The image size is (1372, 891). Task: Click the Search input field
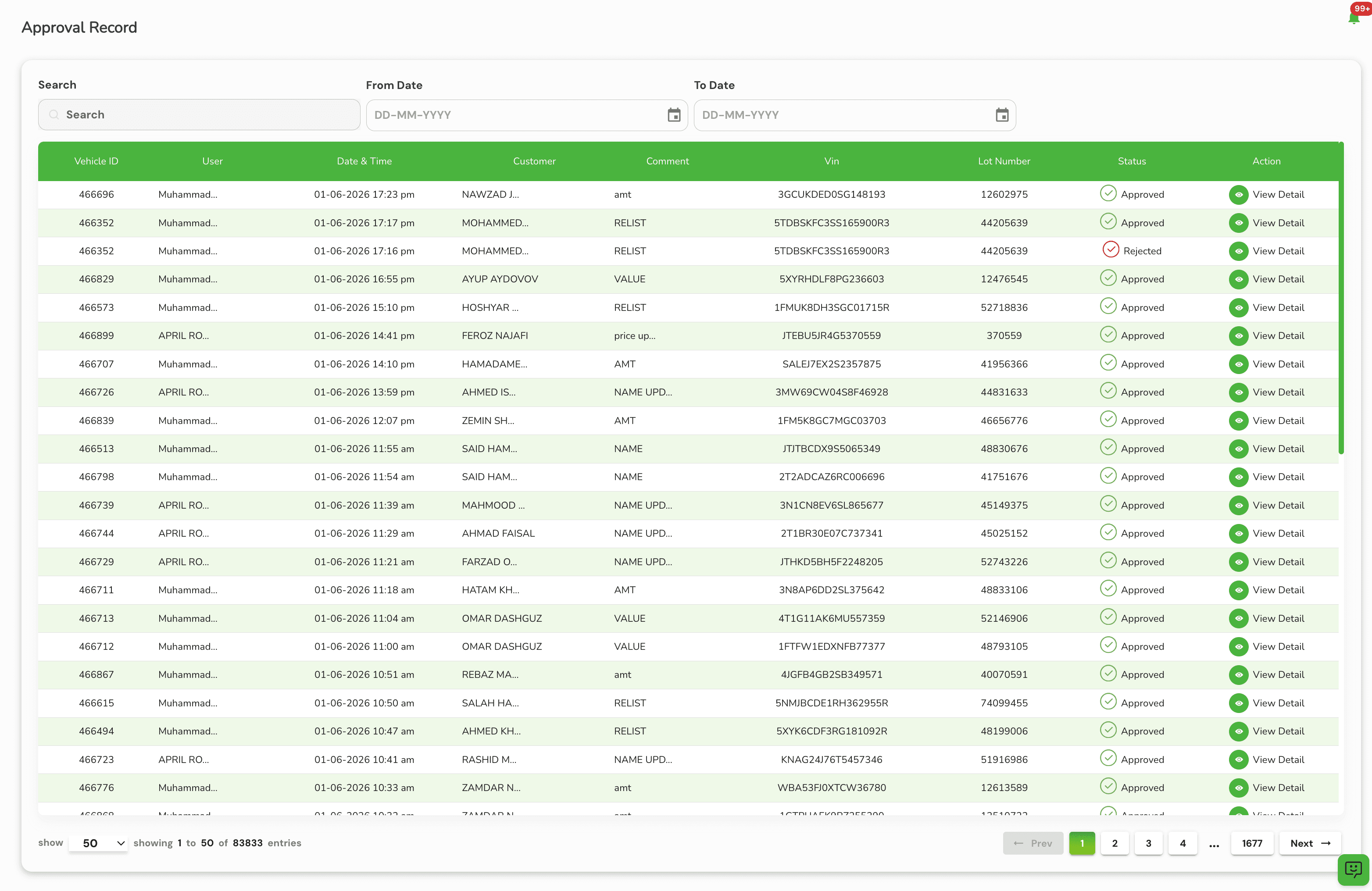click(x=200, y=115)
